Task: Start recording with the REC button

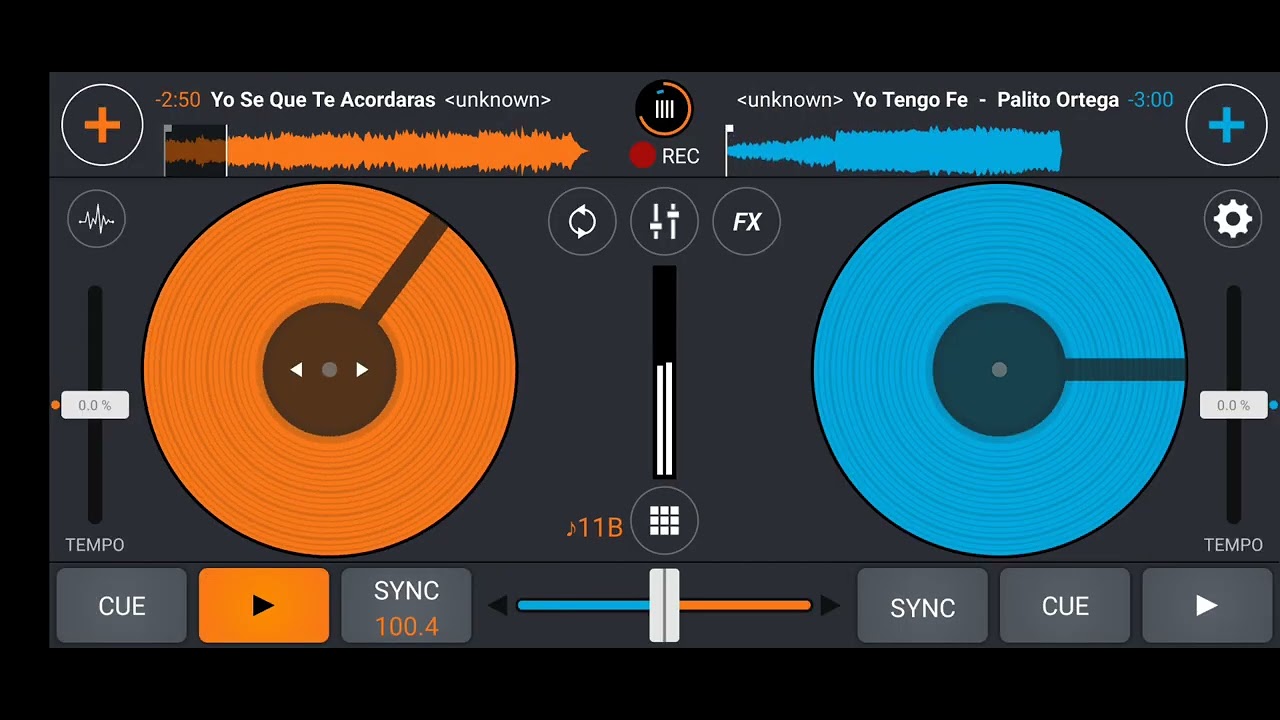Action: coord(664,155)
